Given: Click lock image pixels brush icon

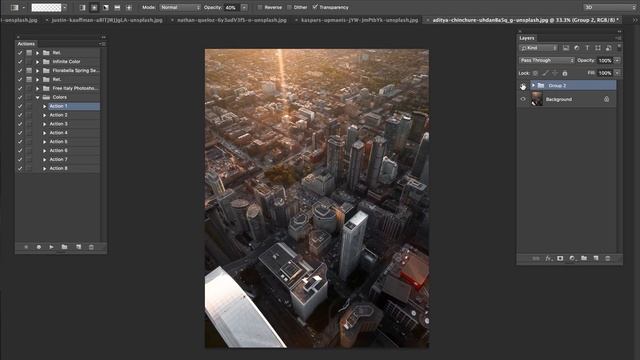Looking at the screenshot, I should tap(545, 73).
